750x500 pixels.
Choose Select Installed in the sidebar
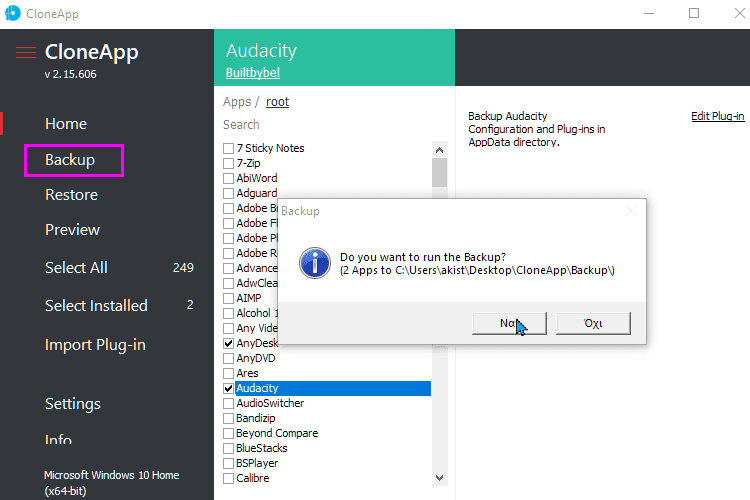point(96,306)
